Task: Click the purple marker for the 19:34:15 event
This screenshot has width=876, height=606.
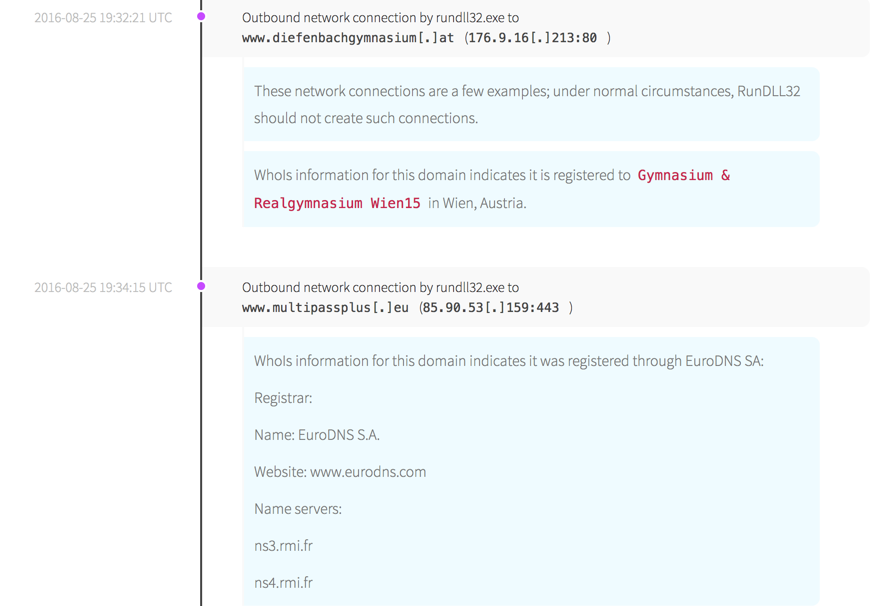Action: click(x=201, y=286)
